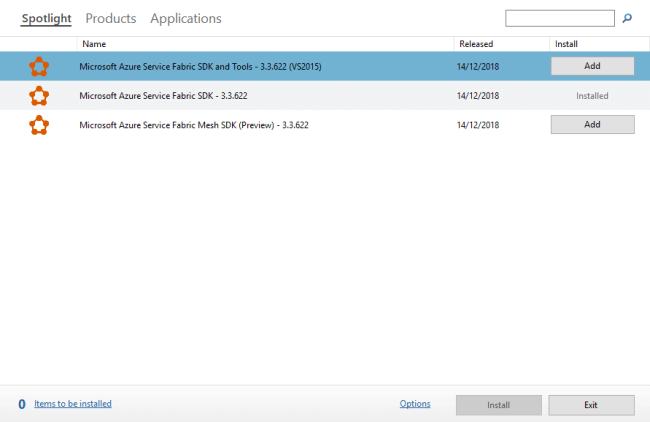Switch to the Spotlight tab

click(46, 19)
